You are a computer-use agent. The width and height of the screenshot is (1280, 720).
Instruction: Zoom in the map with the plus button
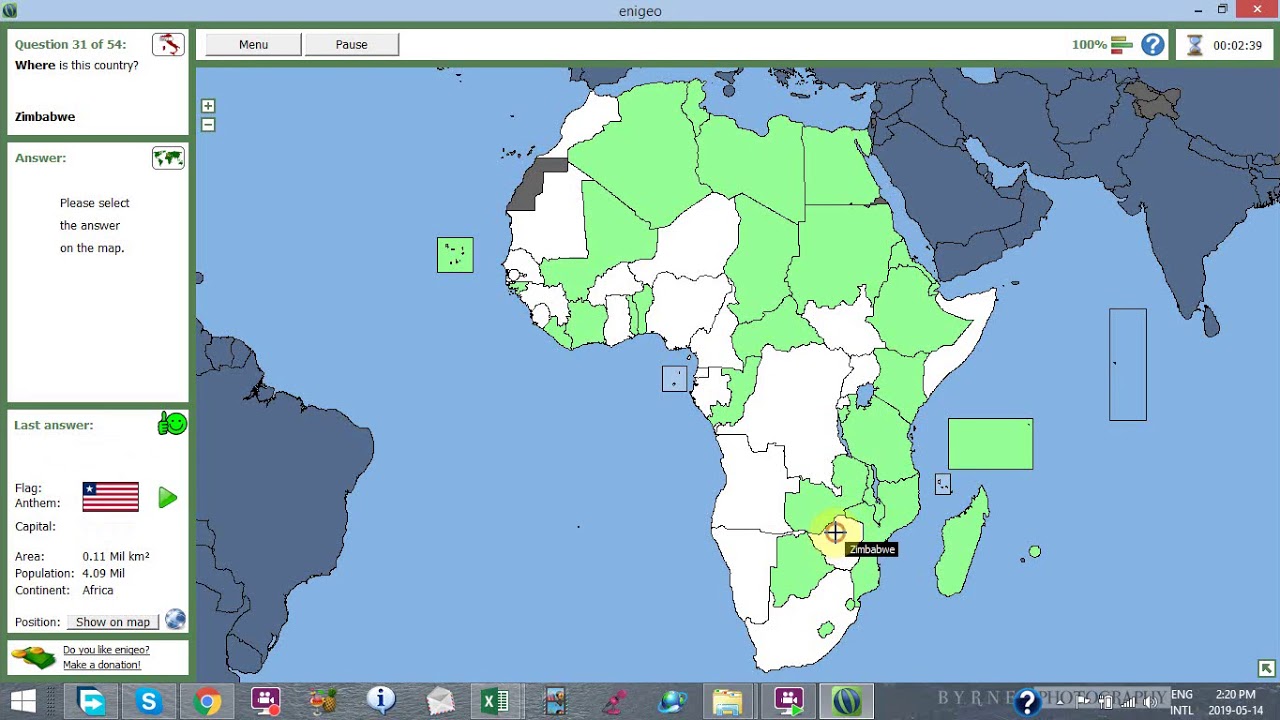click(208, 106)
